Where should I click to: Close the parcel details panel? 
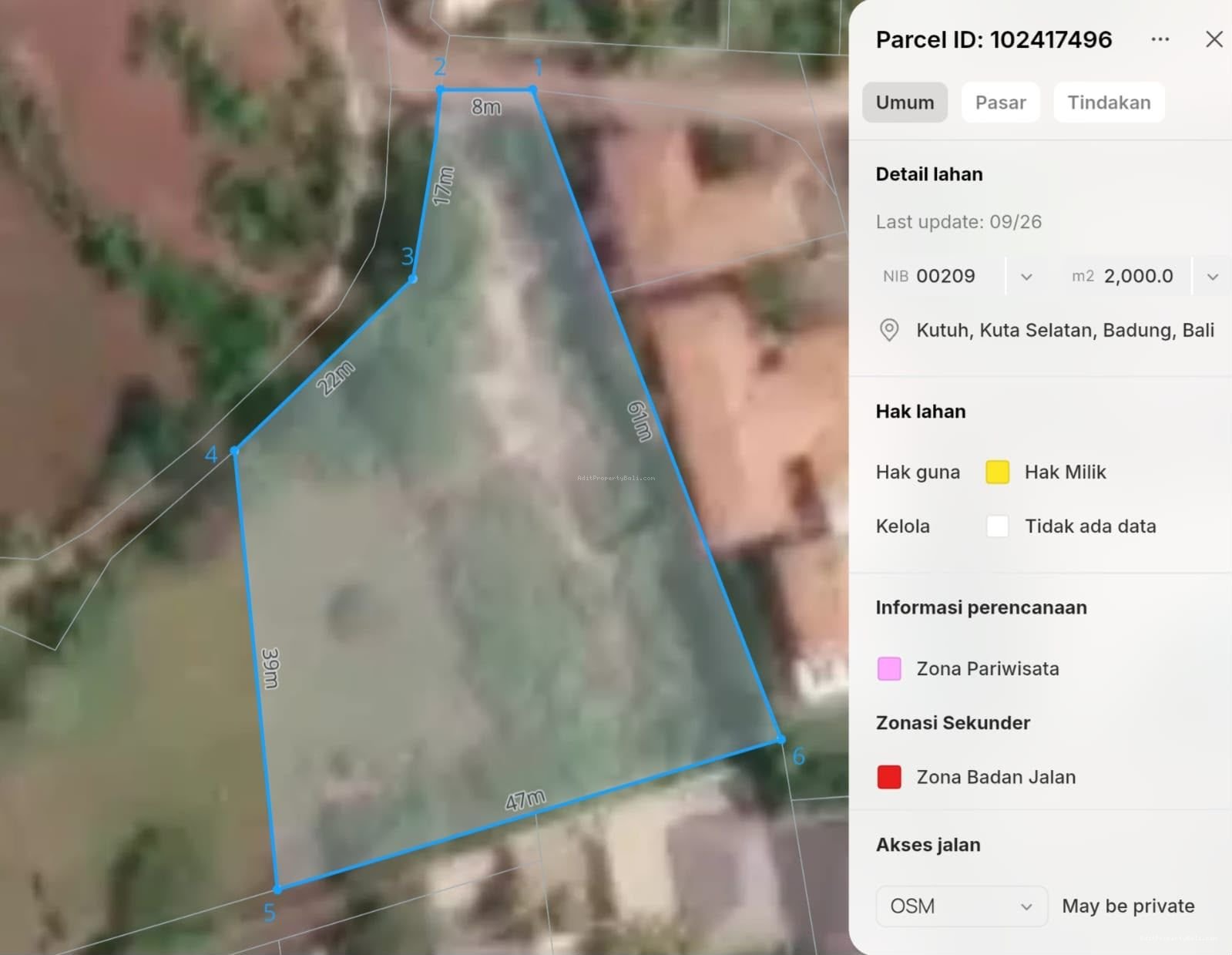[x=1214, y=39]
